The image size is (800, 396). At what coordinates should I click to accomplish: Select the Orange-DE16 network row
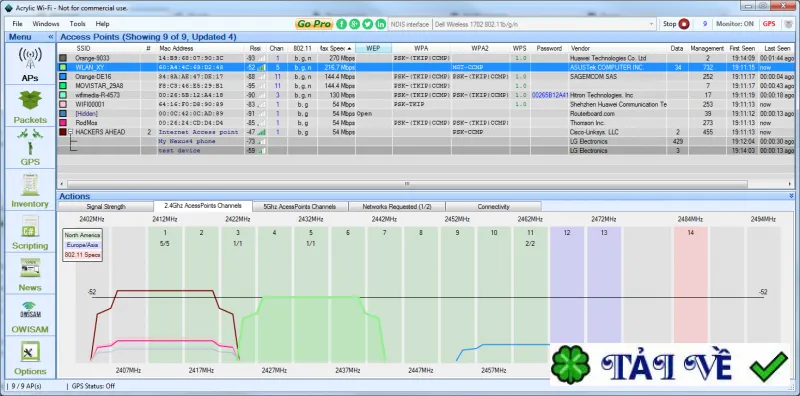(x=426, y=77)
